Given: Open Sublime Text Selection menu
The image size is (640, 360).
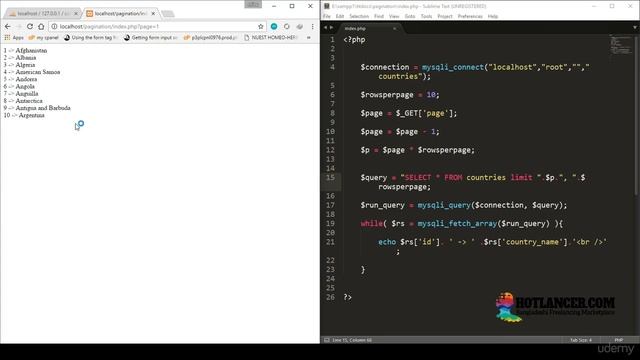Looking at the screenshot, I should [359, 16].
